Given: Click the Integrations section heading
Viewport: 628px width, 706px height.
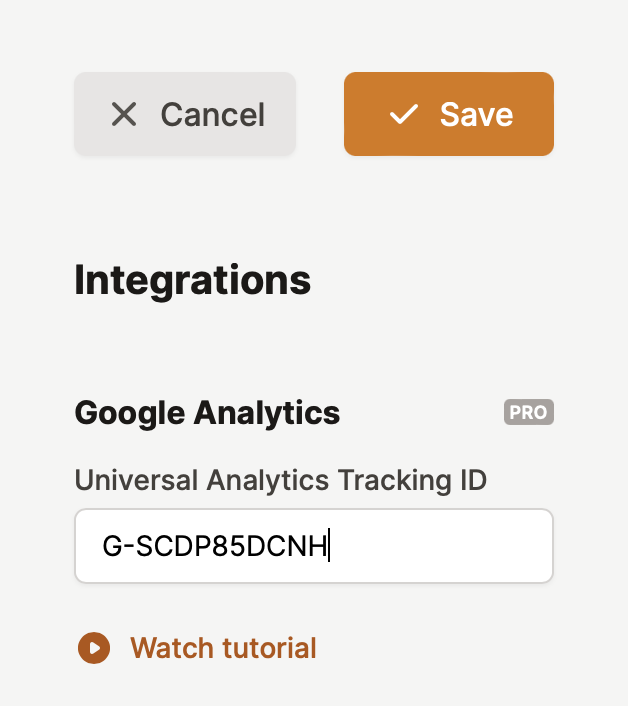Looking at the screenshot, I should coord(192,280).
